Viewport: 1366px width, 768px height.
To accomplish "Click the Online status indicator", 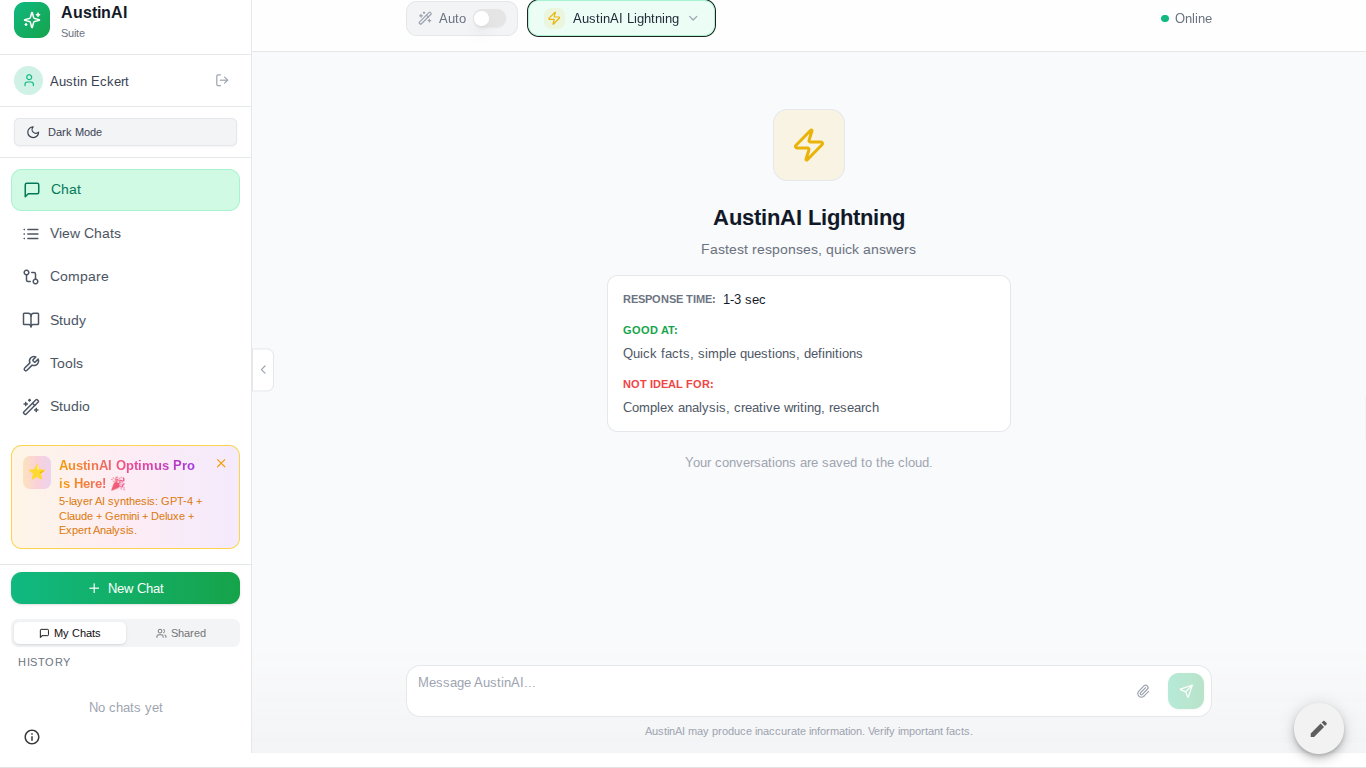I will pyautogui.click(x=1186, y=18).
